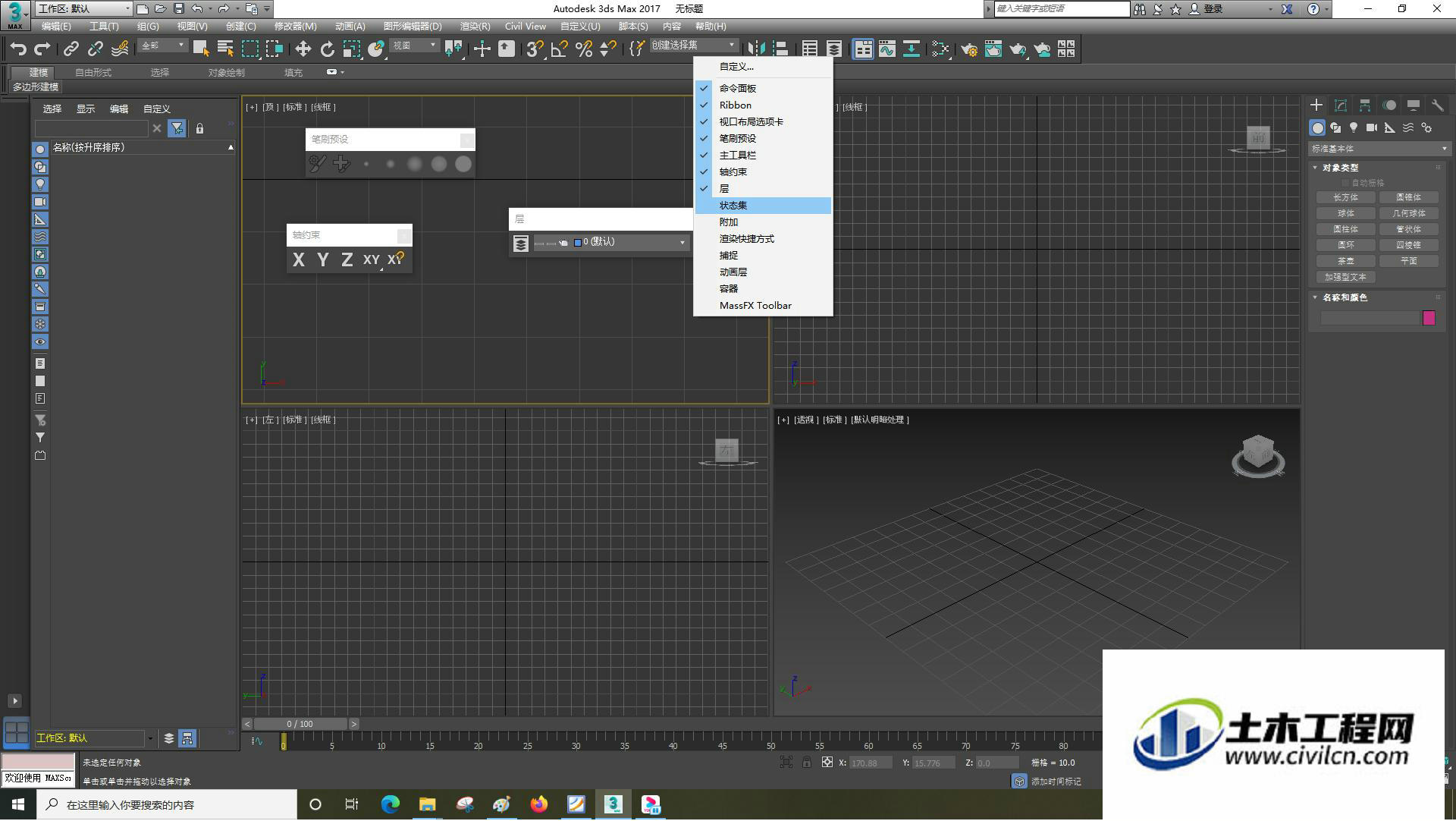This screenshot has height=821, width=1456.
Task: Open the 渲染(R) menu in menu bar
Action: click(x=475, y=26)
